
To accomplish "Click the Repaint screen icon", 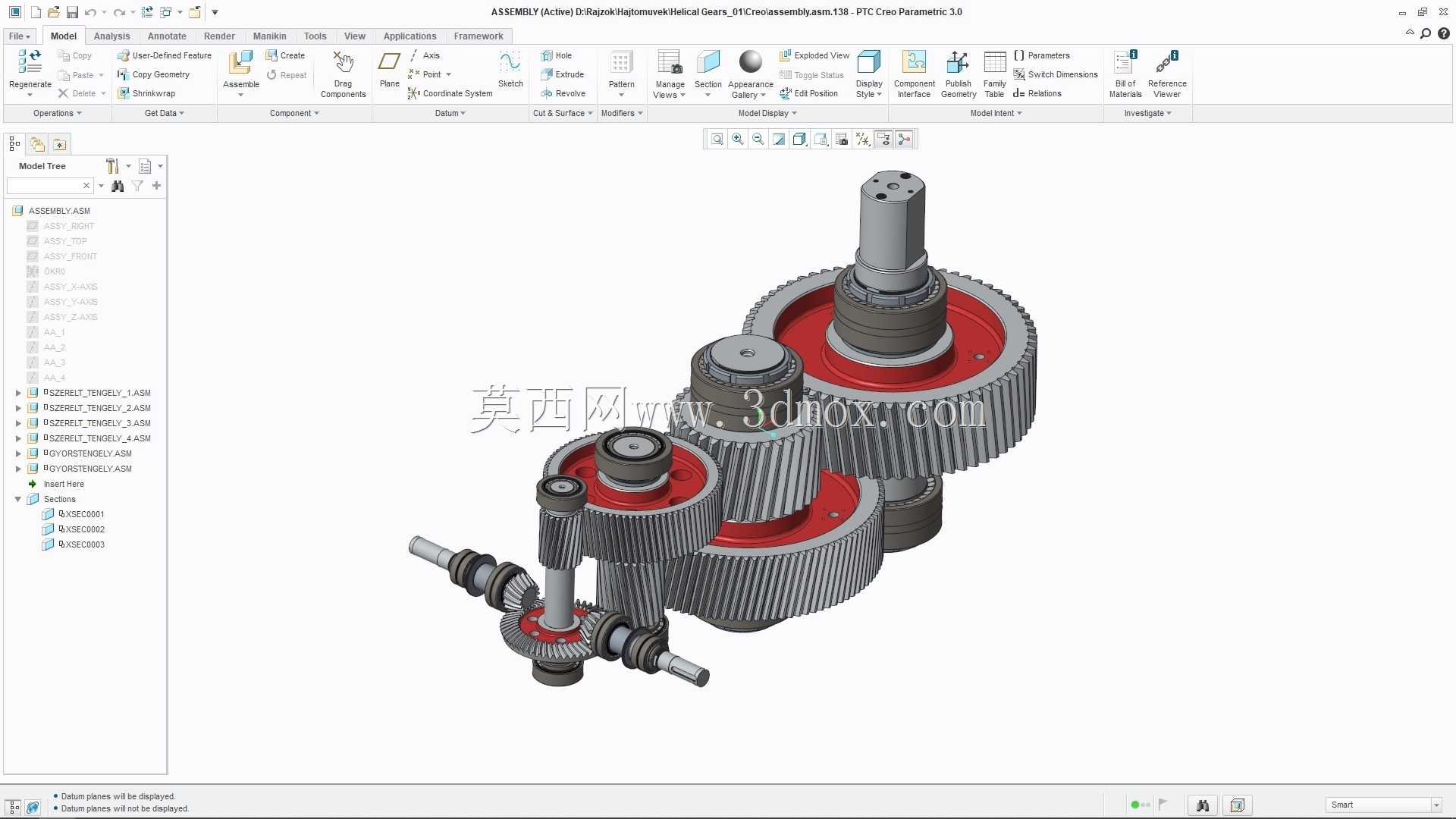I will [x=779, y=139].
